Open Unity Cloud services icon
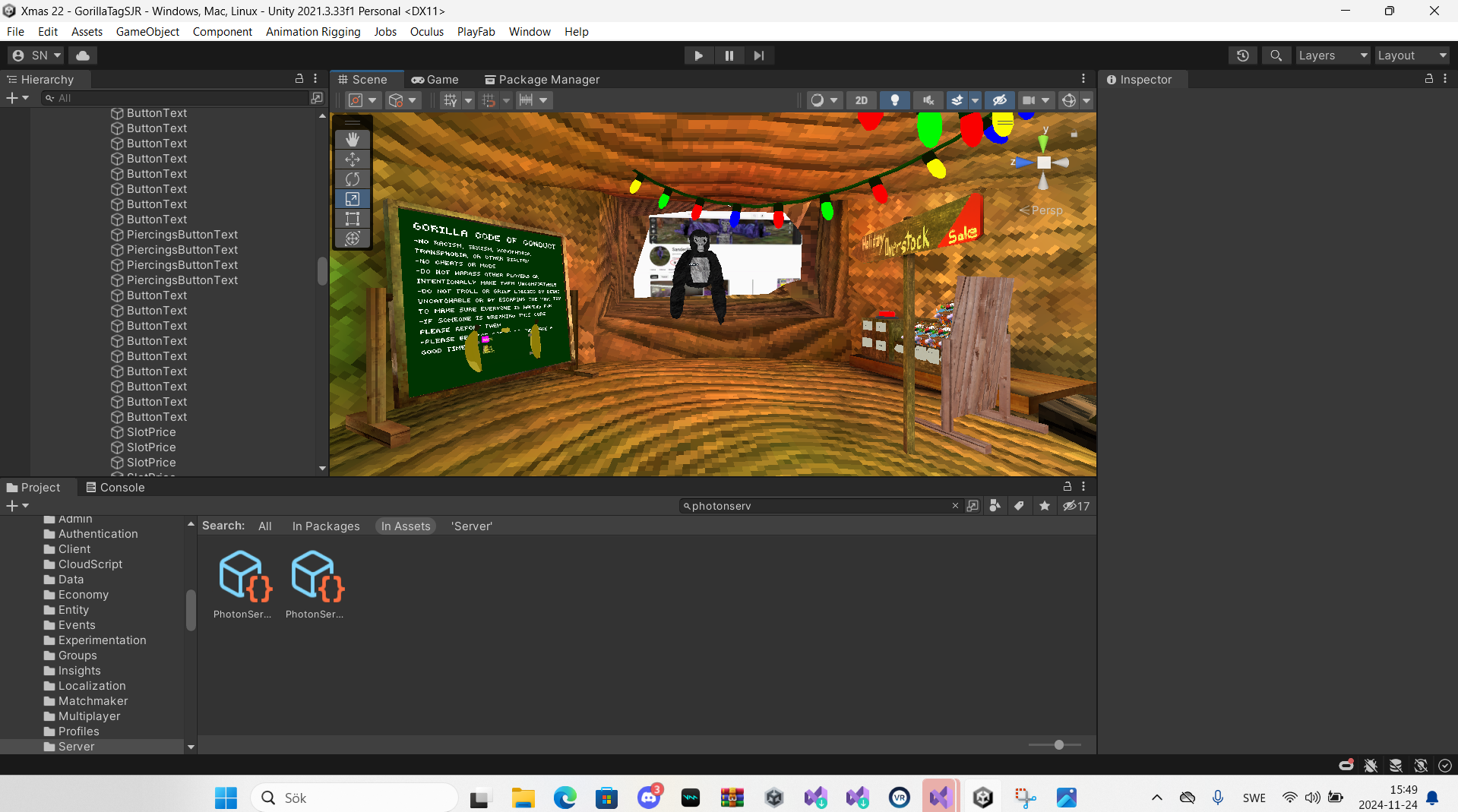The image size is (1458, 812). pos(83,55)
